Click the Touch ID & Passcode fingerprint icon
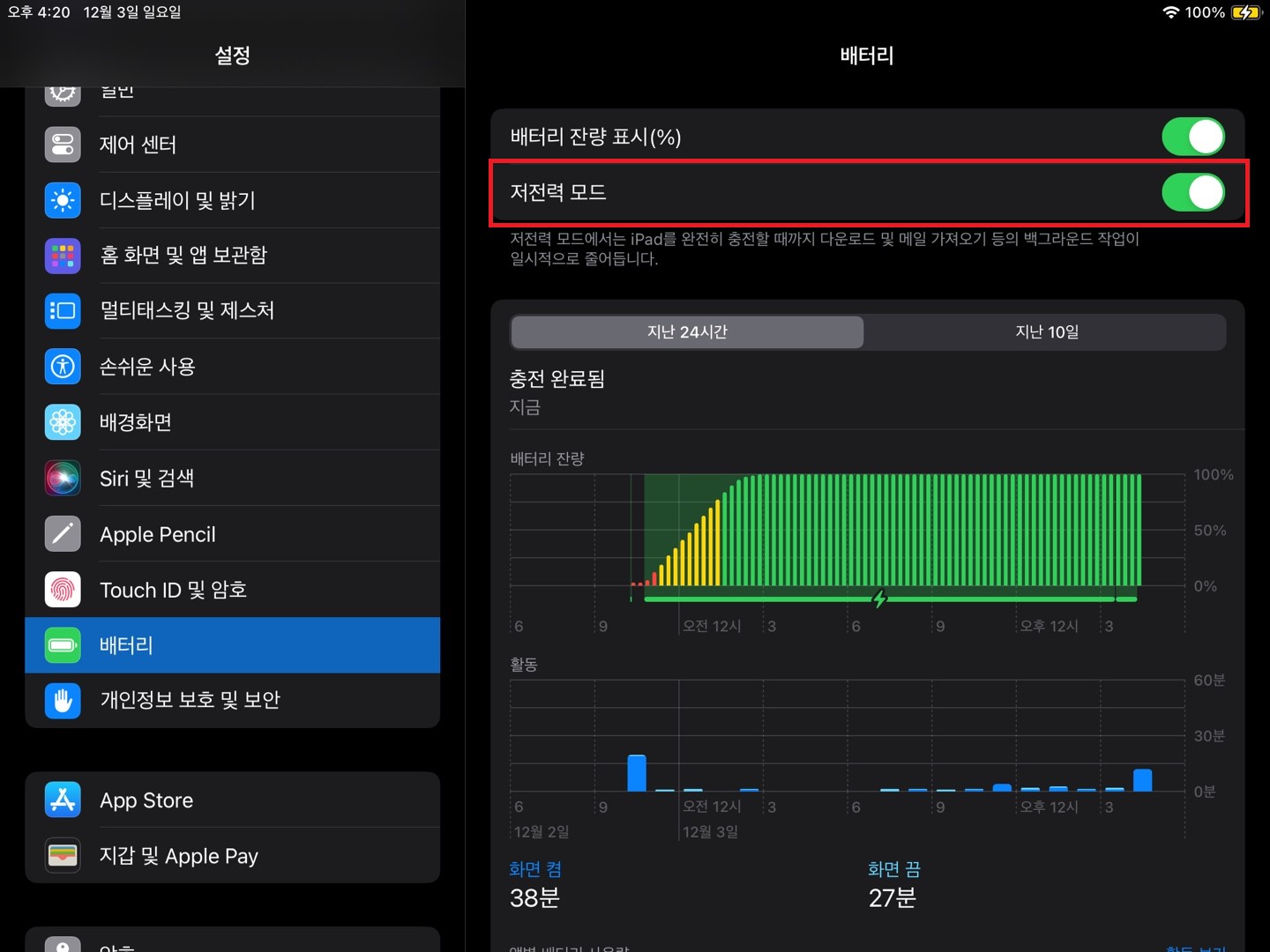1270x952 pixels. pos(62,589)
